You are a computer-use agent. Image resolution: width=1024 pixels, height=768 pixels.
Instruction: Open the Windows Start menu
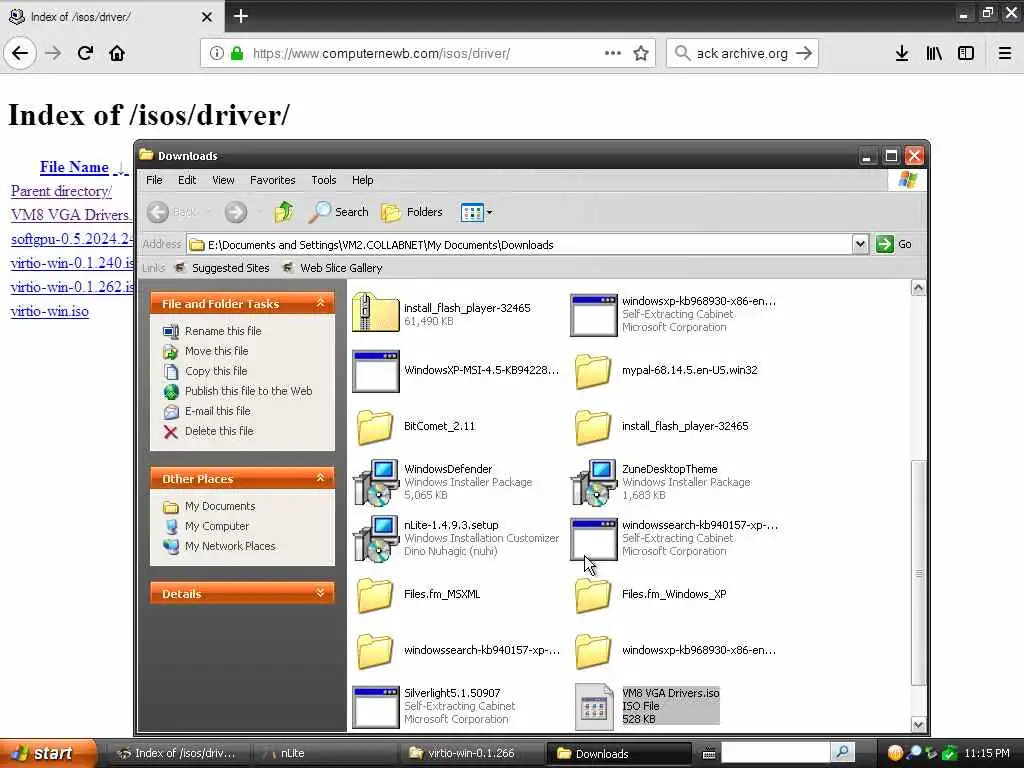coord(48,753)
